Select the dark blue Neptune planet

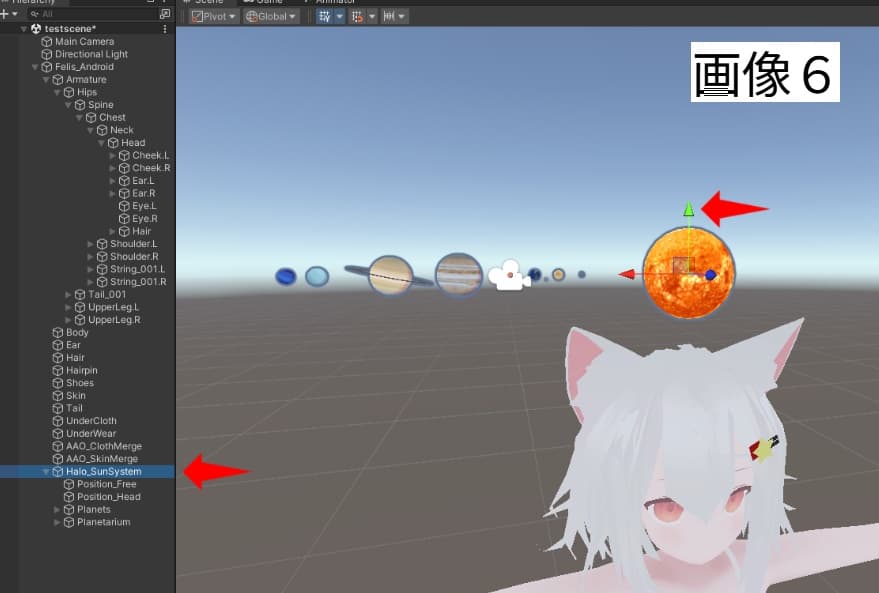[286, 276]
